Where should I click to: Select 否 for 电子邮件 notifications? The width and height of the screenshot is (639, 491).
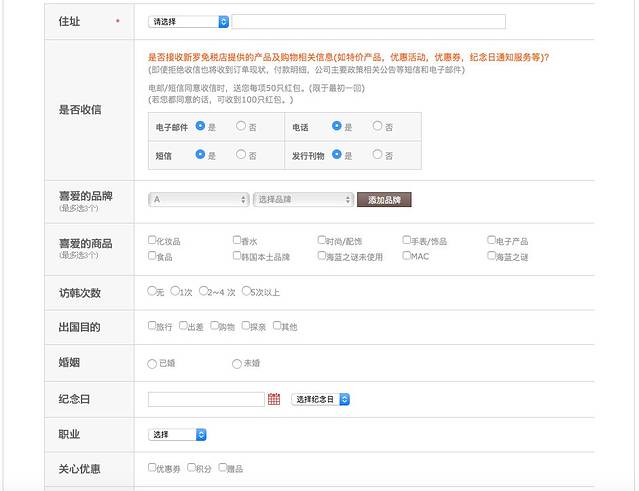[x=241, y=126]
